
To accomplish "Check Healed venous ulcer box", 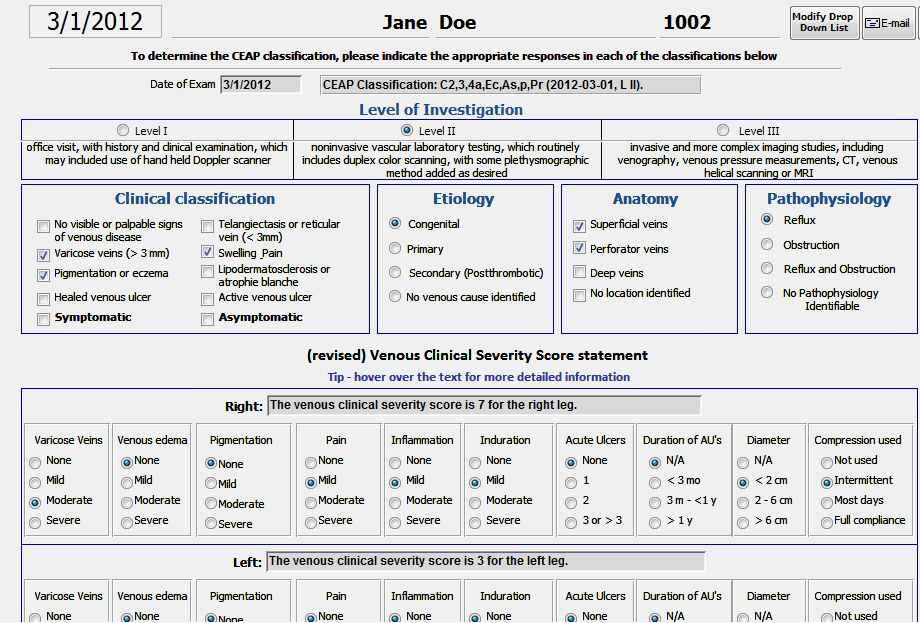I will pos(43,299).
